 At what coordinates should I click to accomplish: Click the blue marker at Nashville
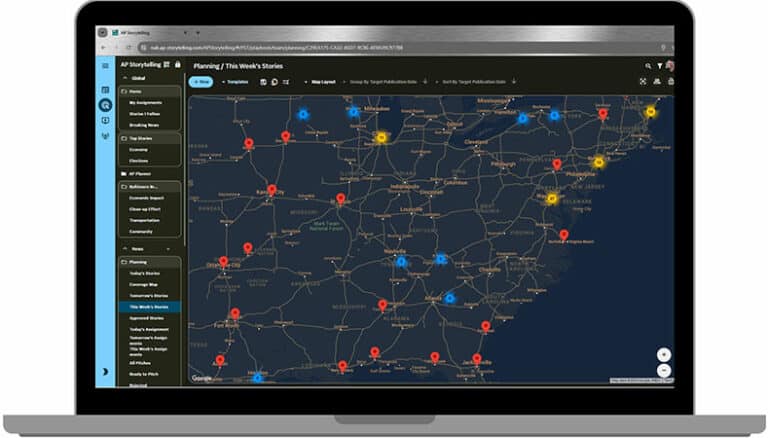(x=401, y=262)
